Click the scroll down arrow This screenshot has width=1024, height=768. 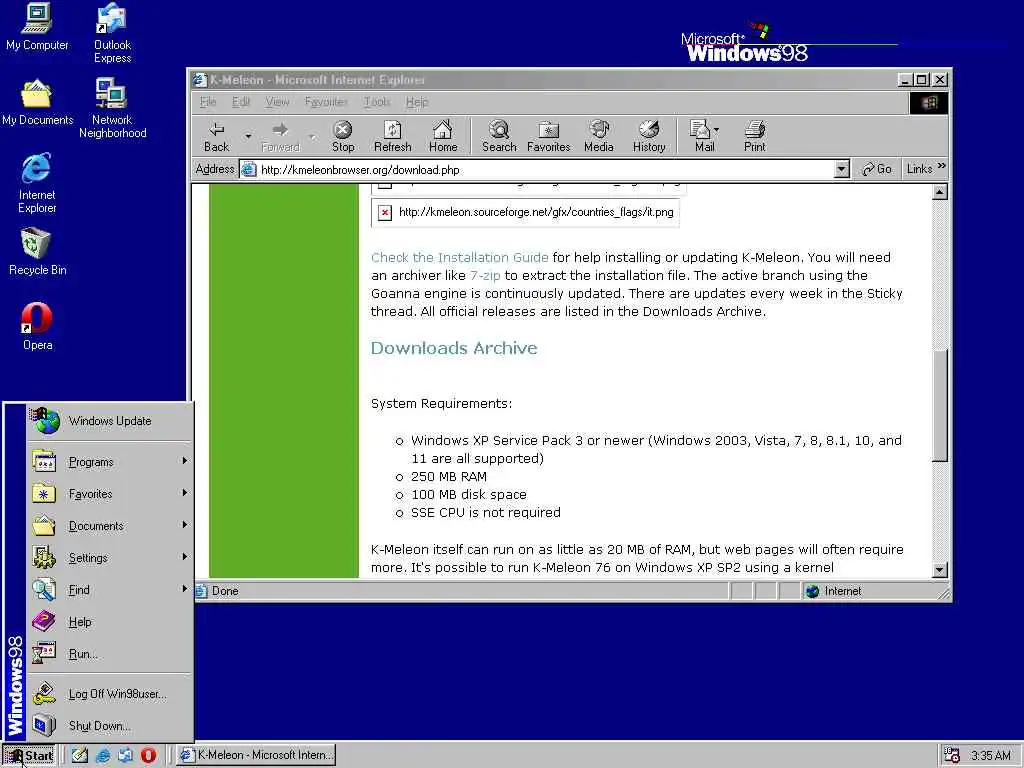pos(939,570)
